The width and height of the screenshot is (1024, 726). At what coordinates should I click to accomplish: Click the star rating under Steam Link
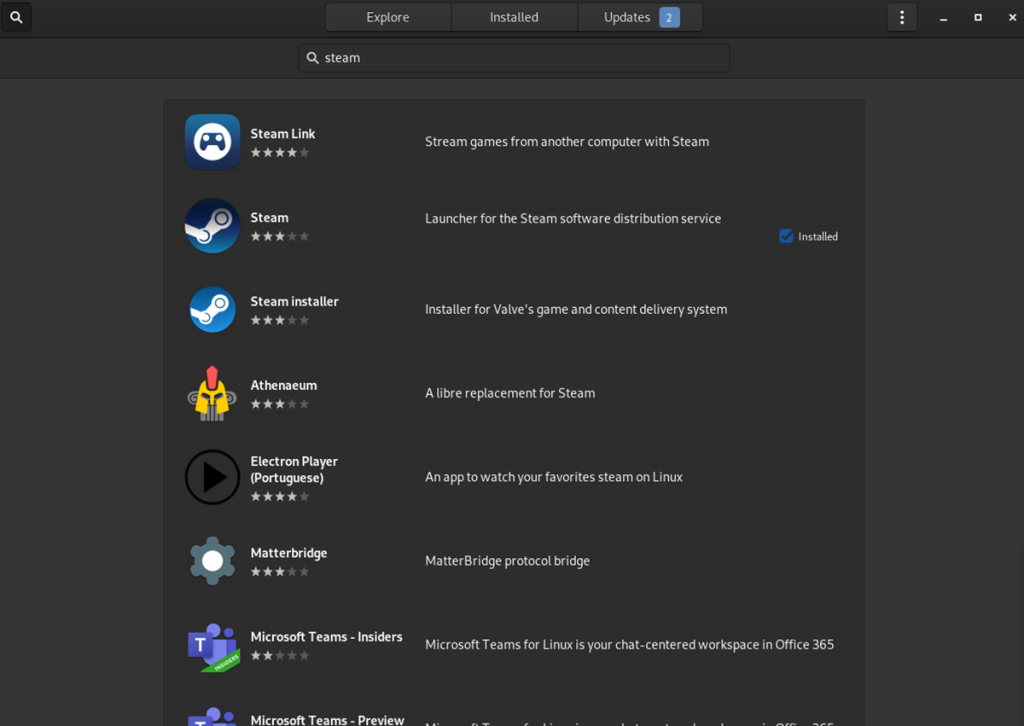coord(279,152)
